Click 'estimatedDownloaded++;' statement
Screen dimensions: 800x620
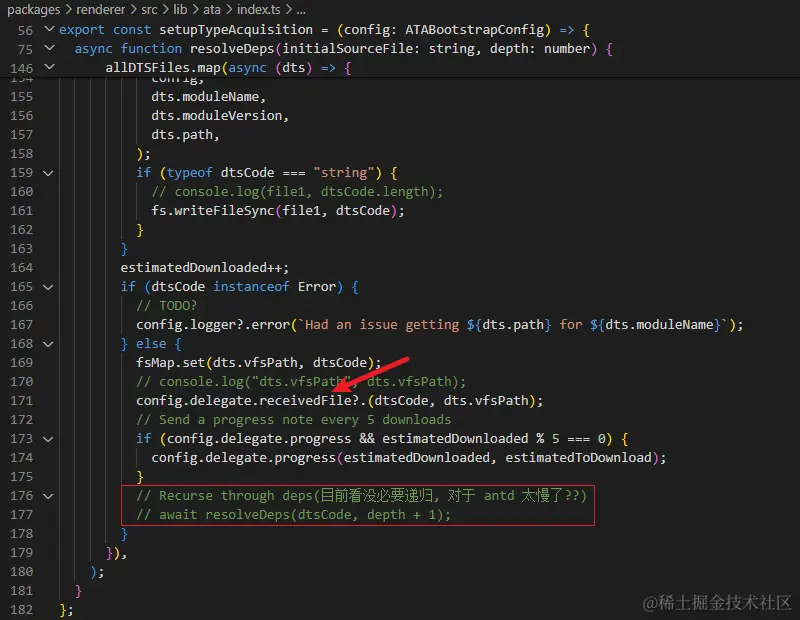point(205,267)
